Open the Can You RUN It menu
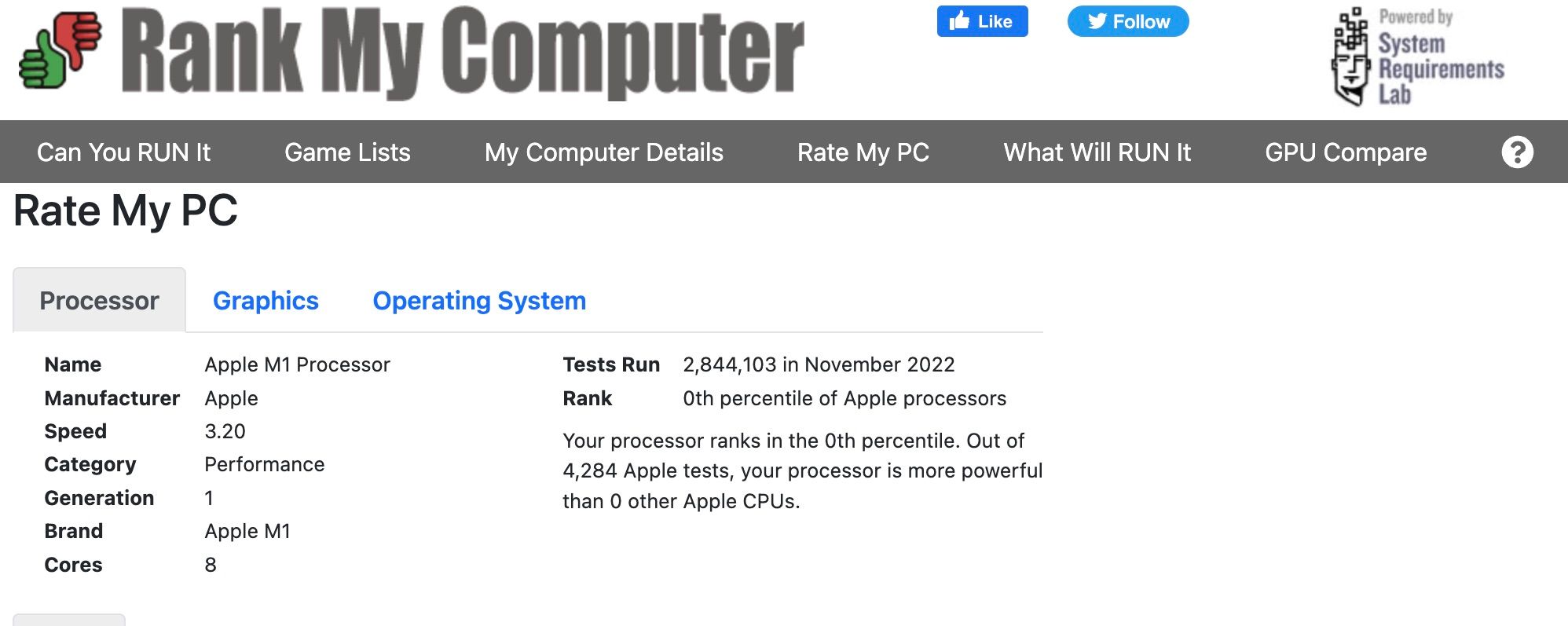Screen dimensions: 1568x626 point(123,152)
